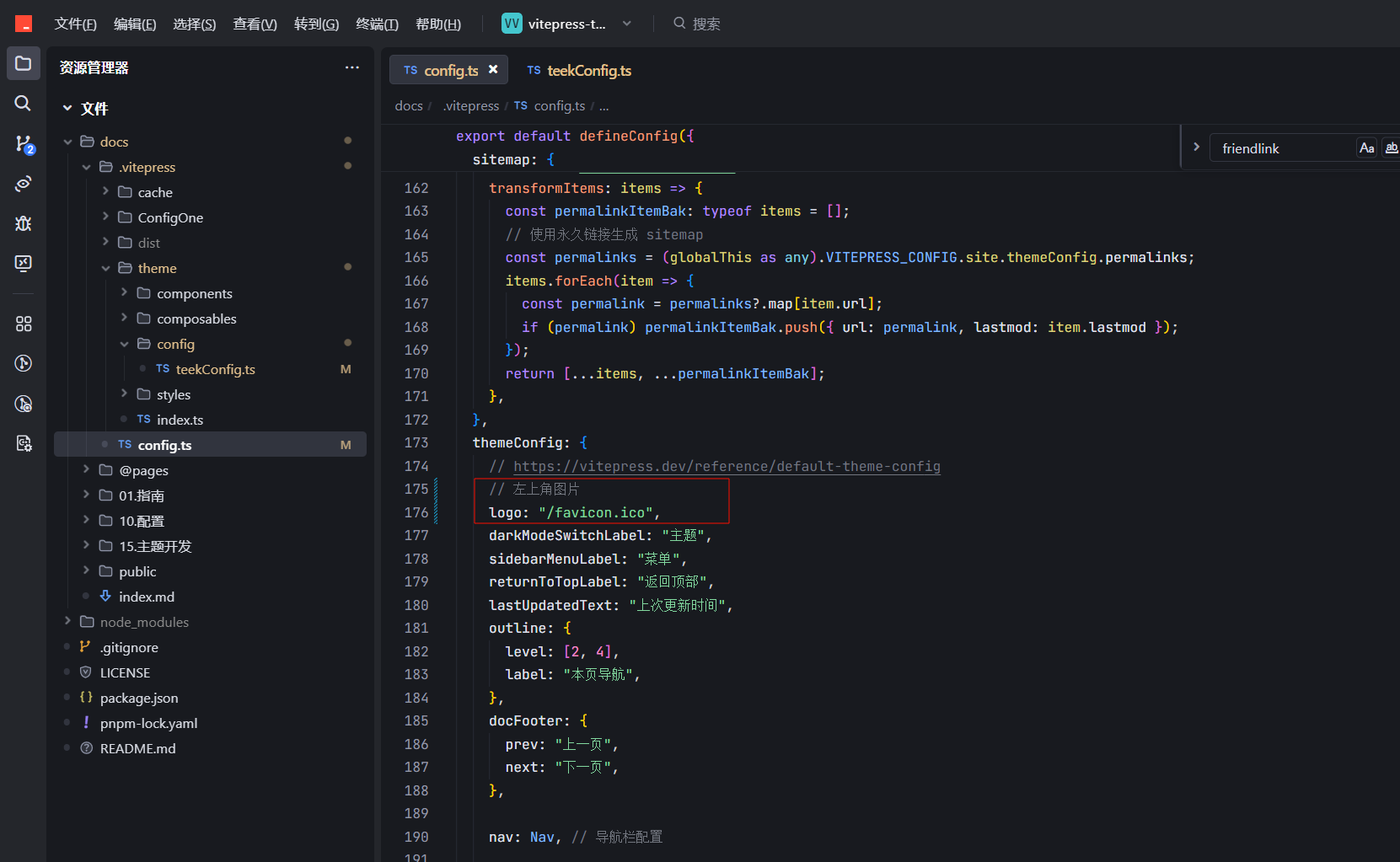Open the vitepress.dev default-theme-config link

point(727,466)
